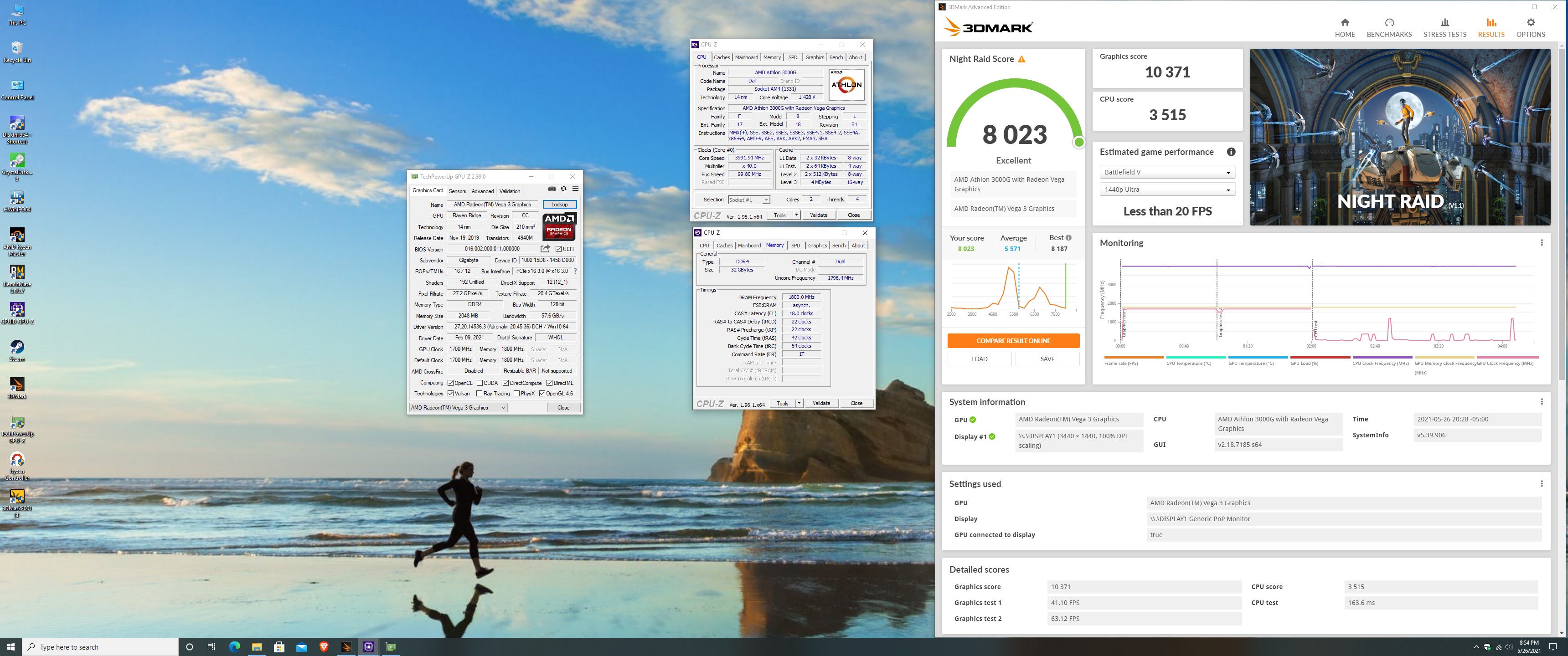Click the CPU Temperature legend color bar
The width and height of the screenshot is (1568, 656).
(1196, 357)
